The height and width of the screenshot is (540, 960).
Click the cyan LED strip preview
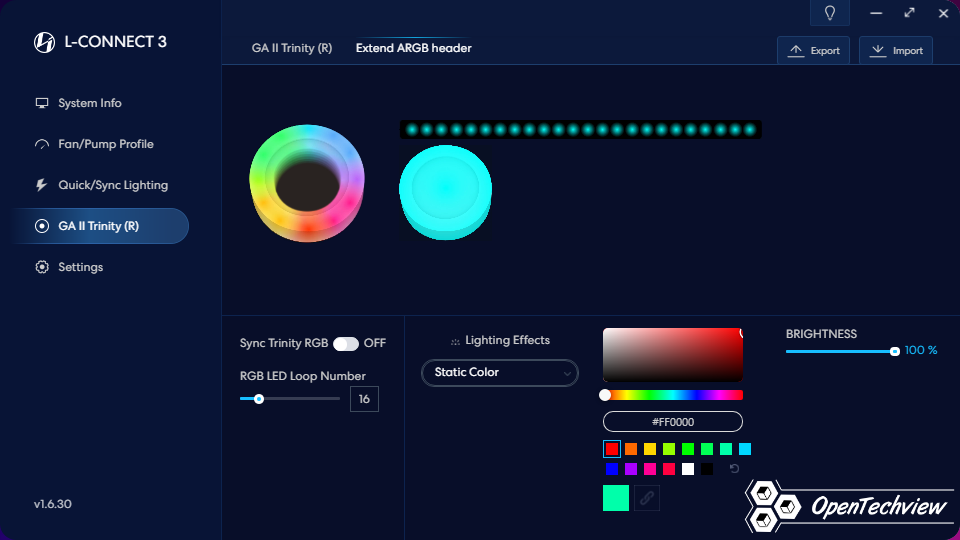coord(580,130)
